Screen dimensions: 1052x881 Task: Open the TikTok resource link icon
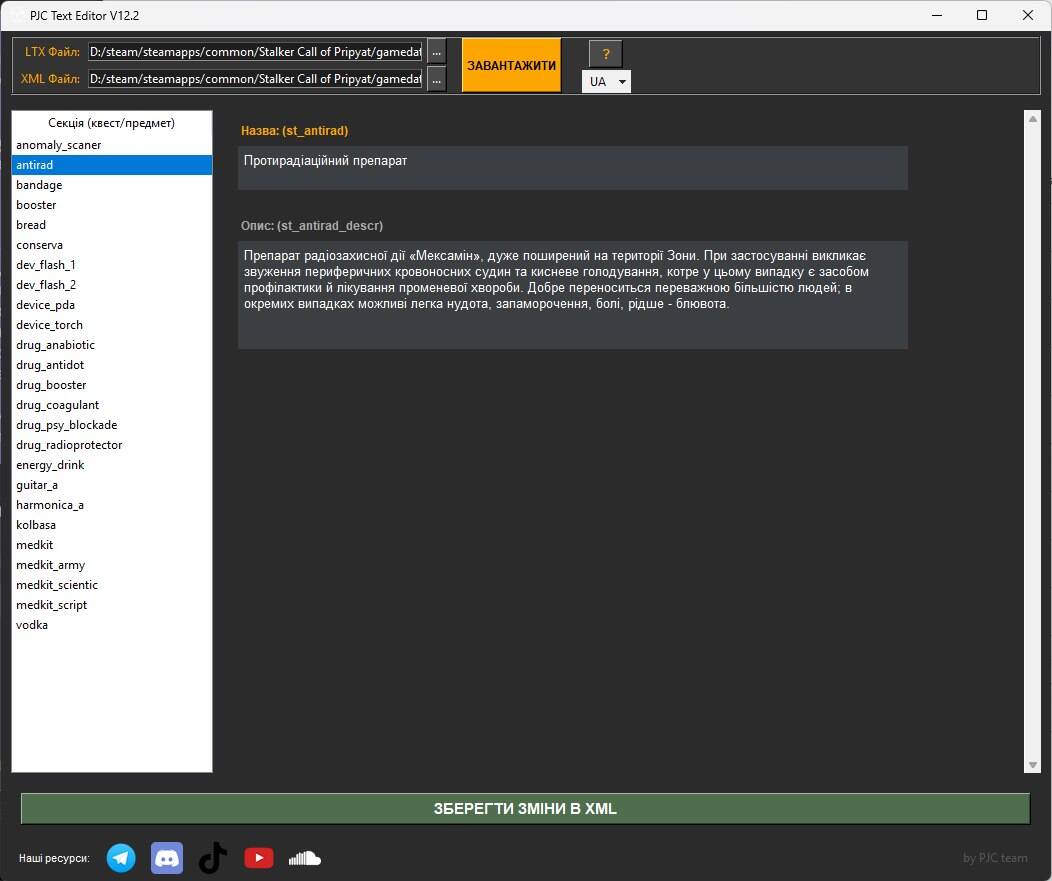pyautogui.click(x=213, y=858)
